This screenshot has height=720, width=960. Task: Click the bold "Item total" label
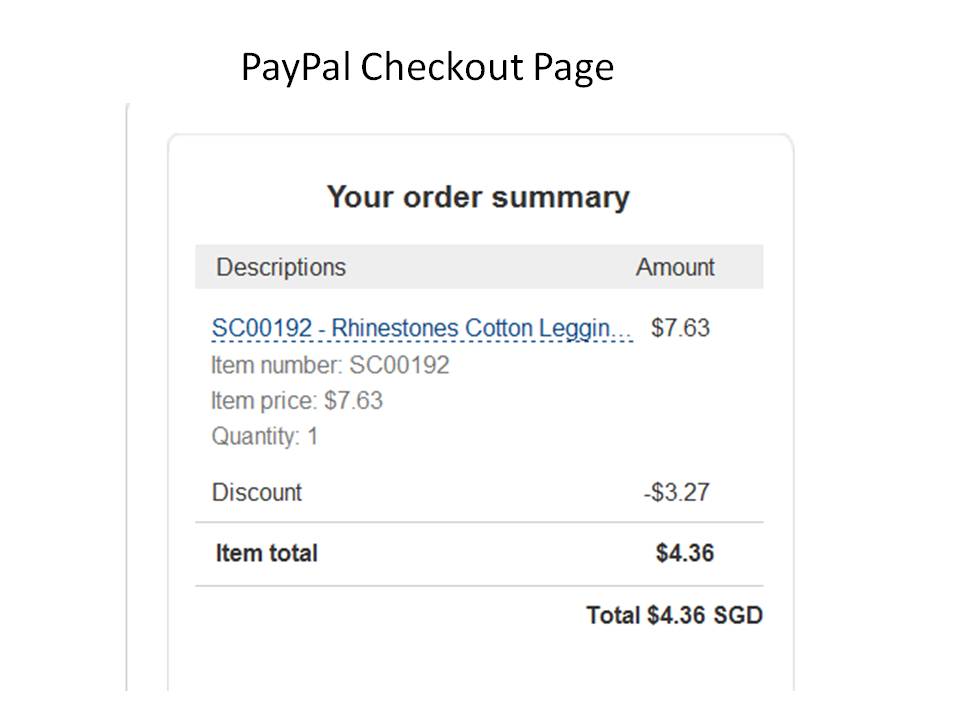click(266, 553)
